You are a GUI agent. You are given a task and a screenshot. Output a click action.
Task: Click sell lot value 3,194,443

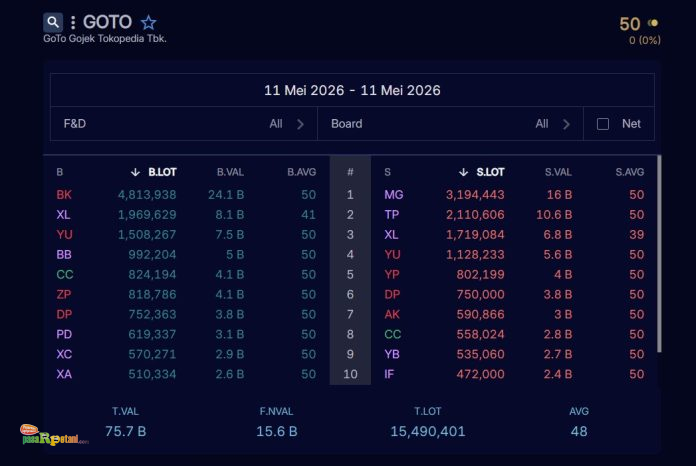tap(475, 195)
